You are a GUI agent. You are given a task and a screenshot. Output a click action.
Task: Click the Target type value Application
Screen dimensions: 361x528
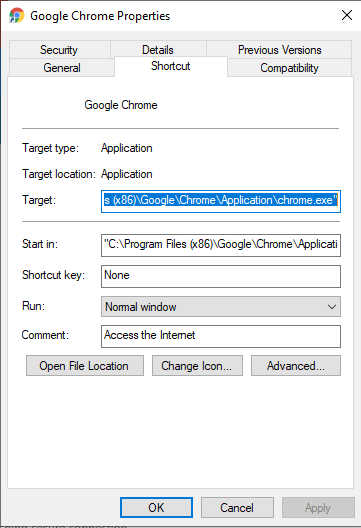tap(127, 148)
